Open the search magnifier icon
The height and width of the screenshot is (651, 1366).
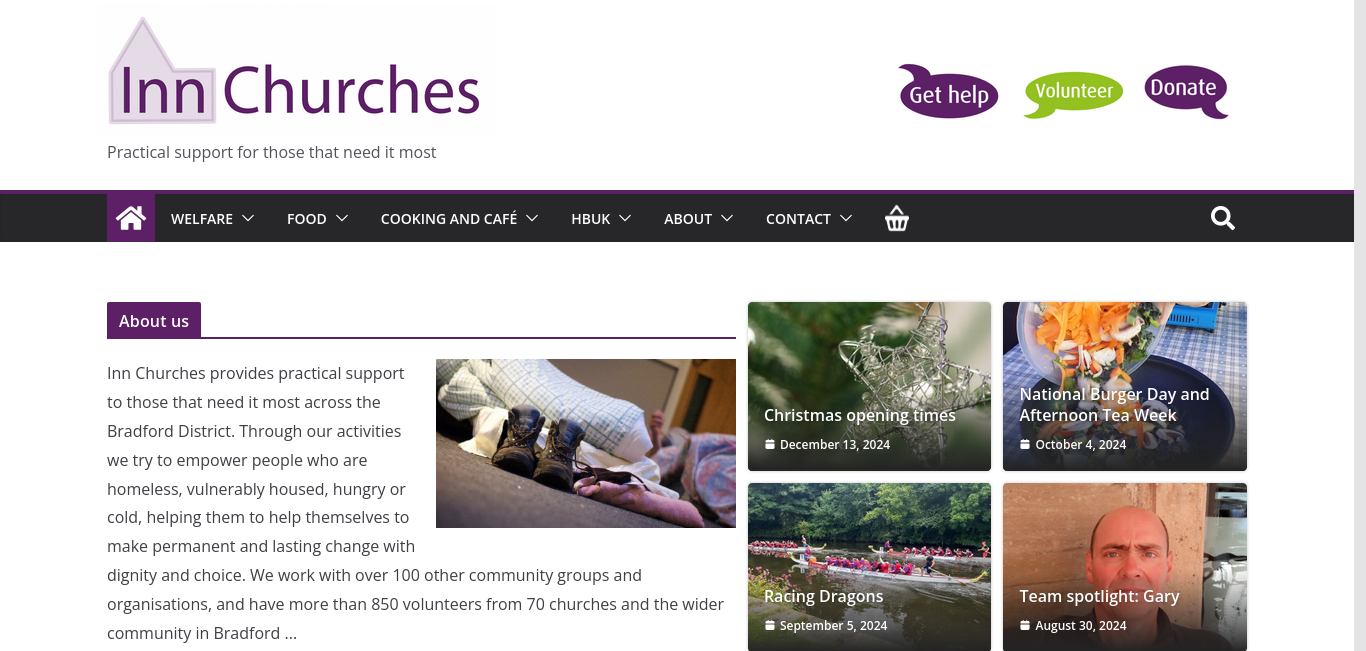click(1223, 218)
